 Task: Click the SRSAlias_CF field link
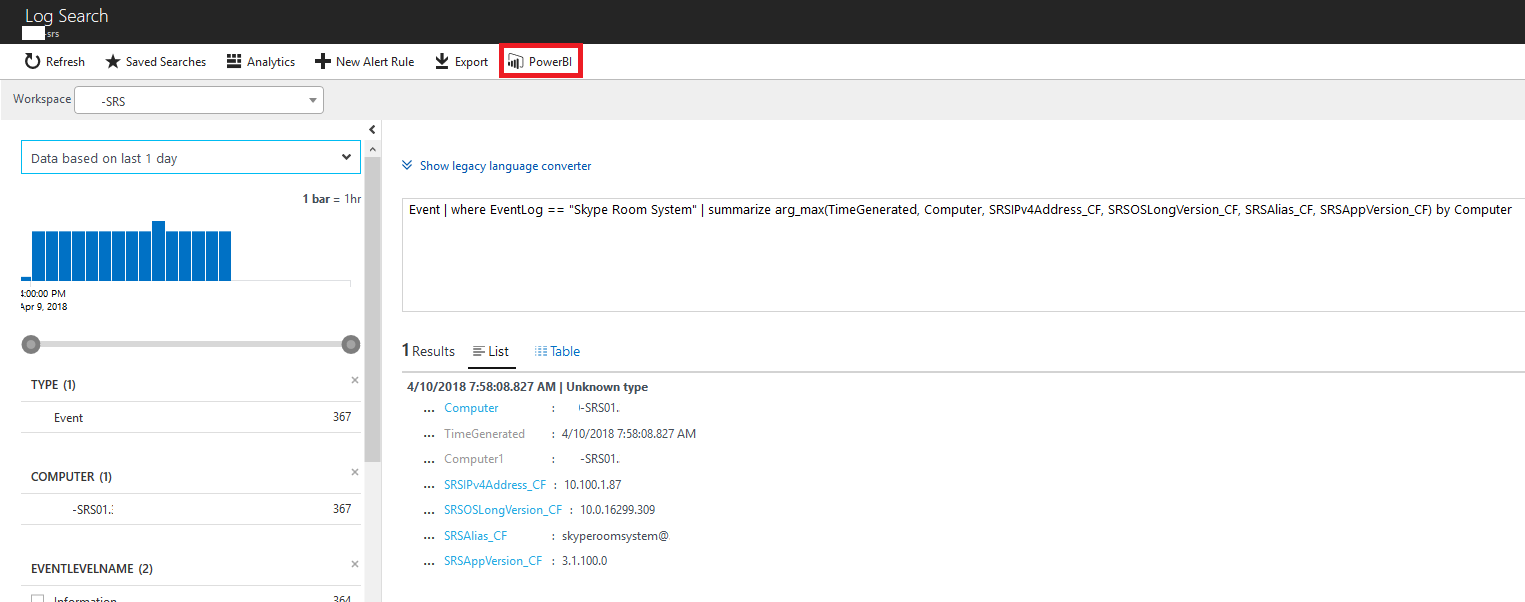coord(475,536)
